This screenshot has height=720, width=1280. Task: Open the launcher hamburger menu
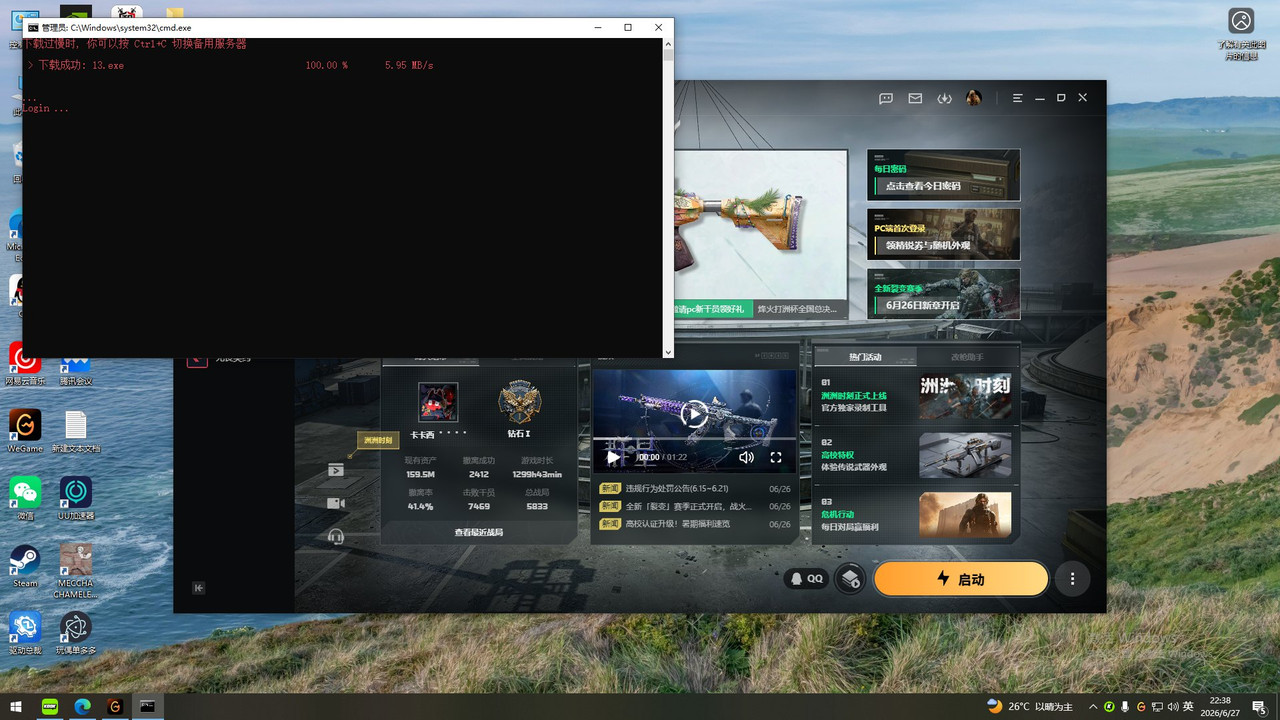pyautogui.click(x=1017, y=98)
